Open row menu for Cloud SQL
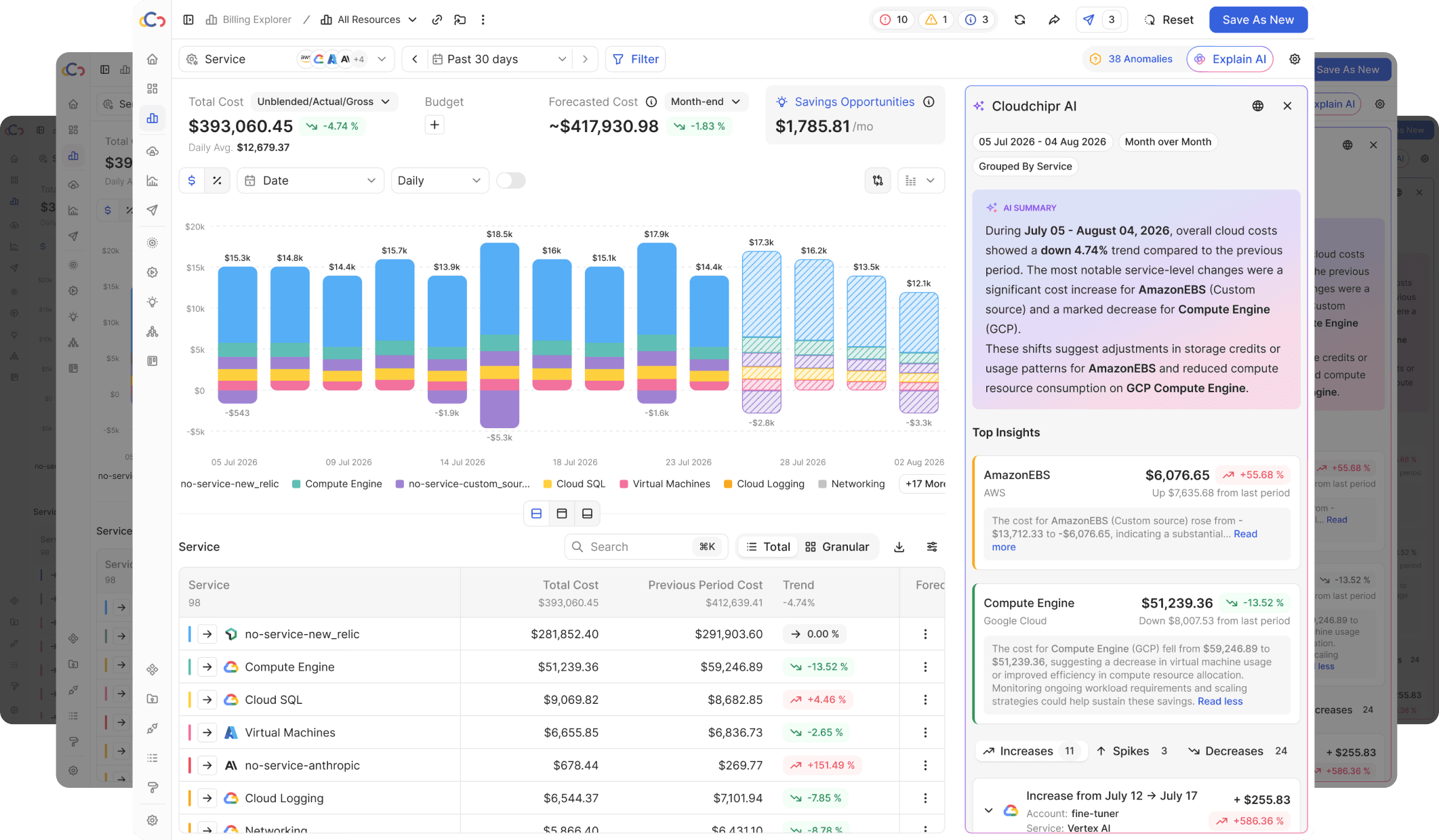 925,700
